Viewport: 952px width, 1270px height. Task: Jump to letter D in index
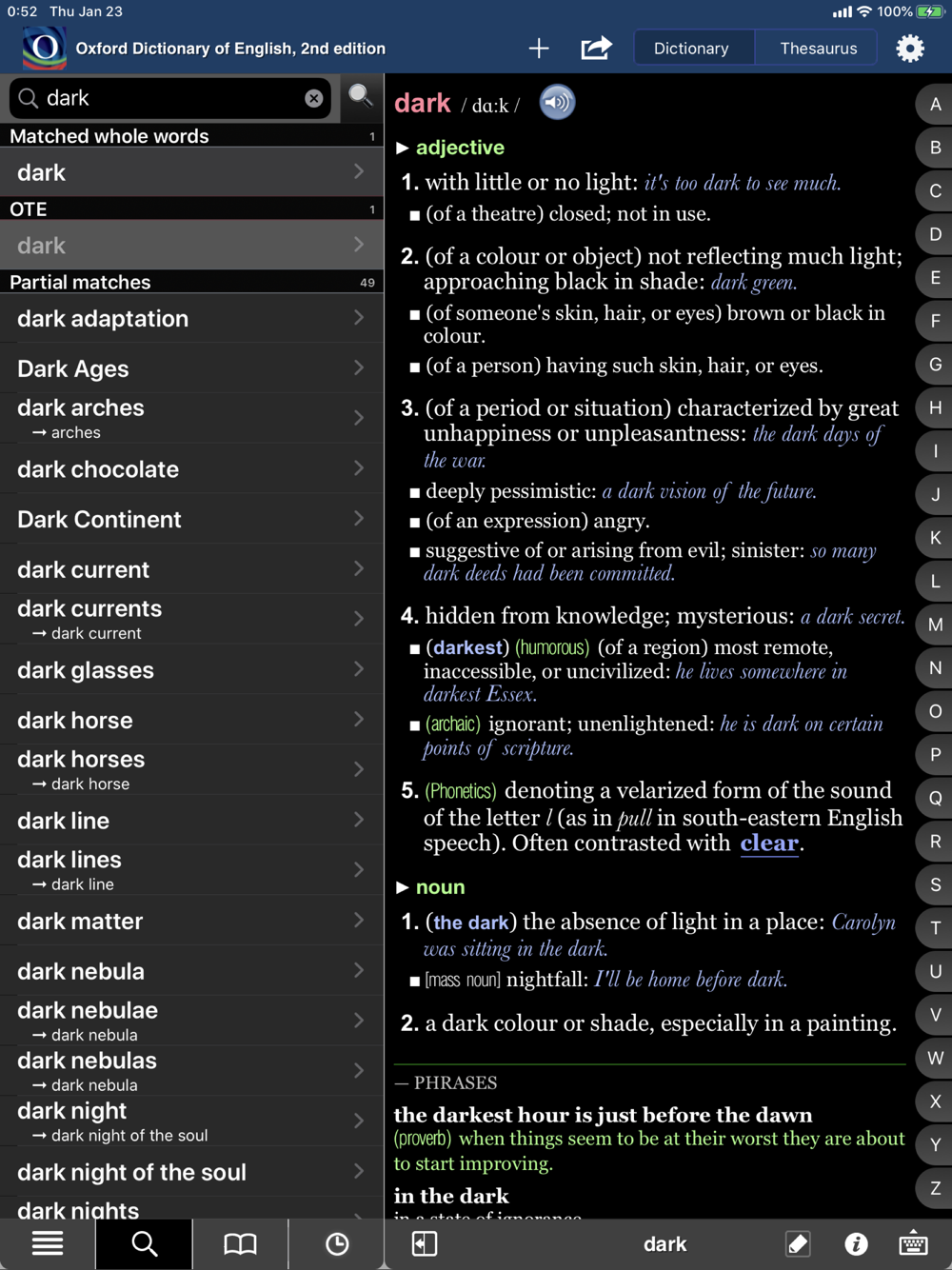point(936,234)
